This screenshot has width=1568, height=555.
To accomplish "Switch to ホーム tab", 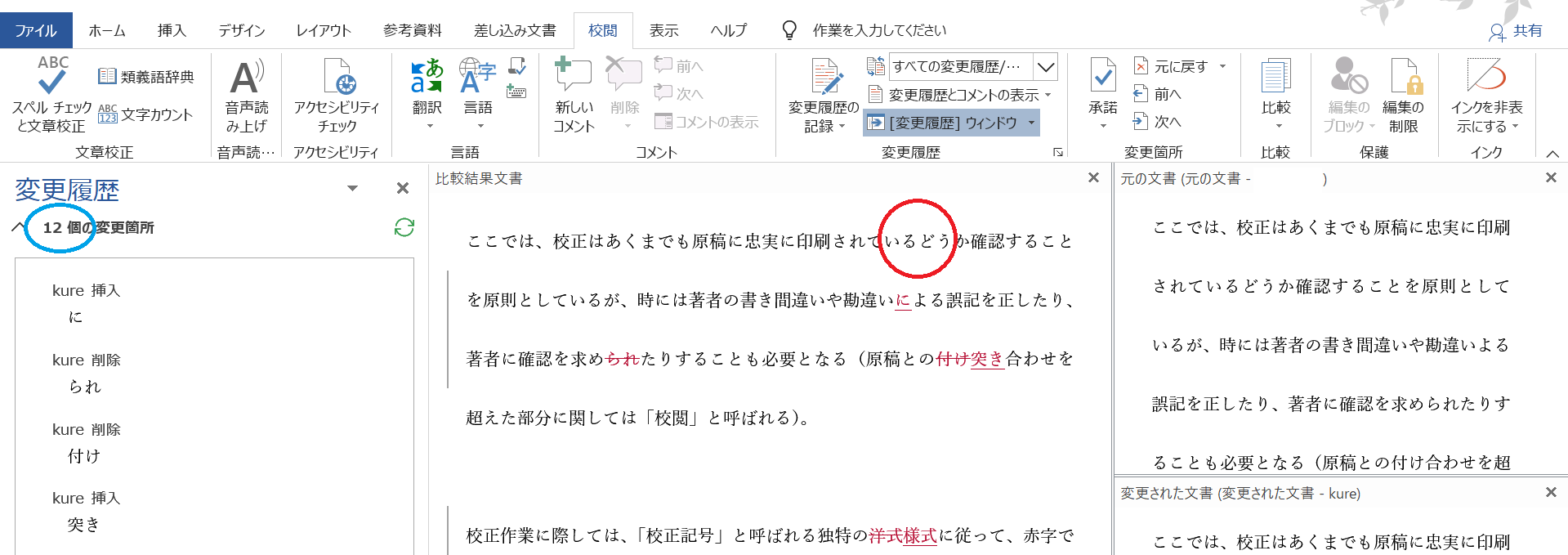I will pyautogui.click(x=107, y=30).
